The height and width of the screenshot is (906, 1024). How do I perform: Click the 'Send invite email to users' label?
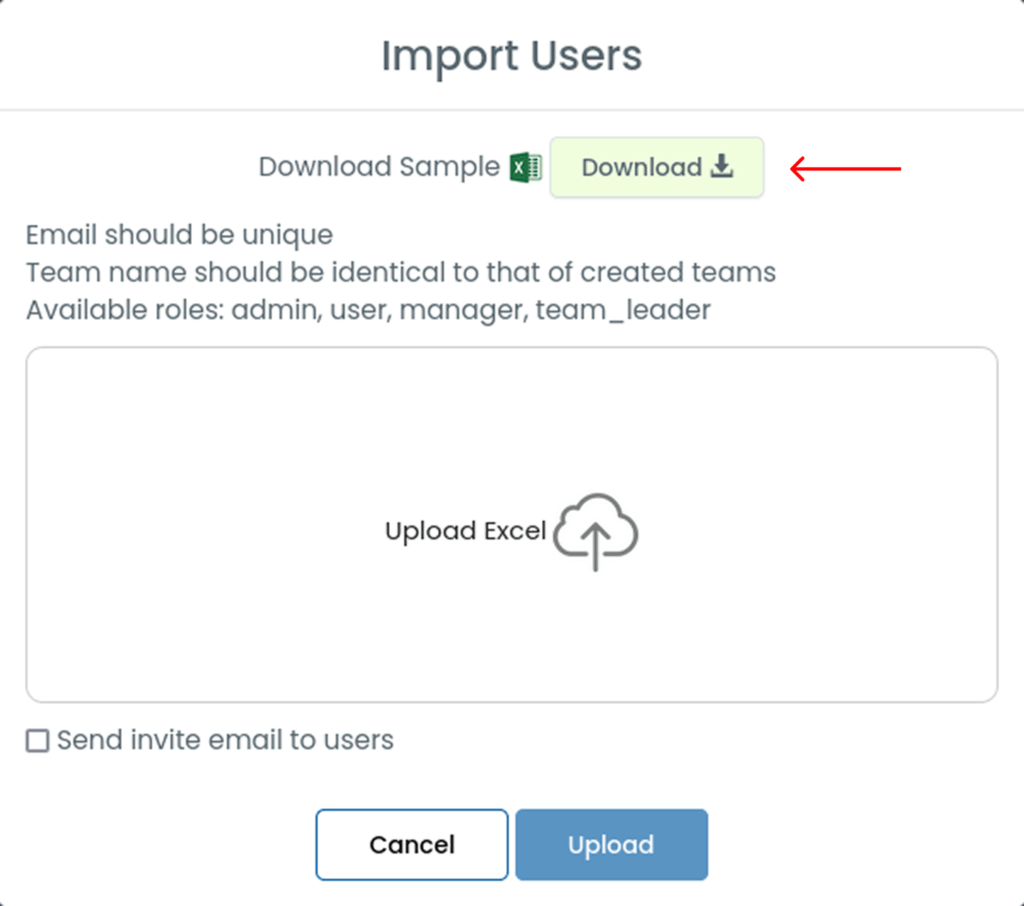click(225, 740)
